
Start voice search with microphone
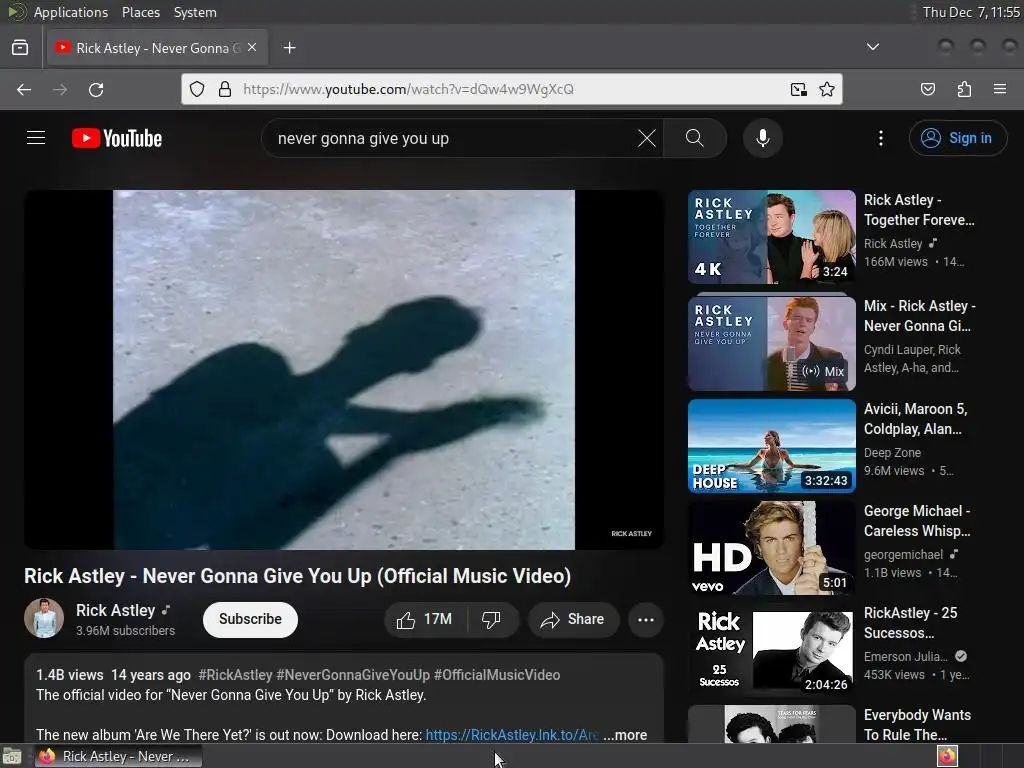point(763,138)
